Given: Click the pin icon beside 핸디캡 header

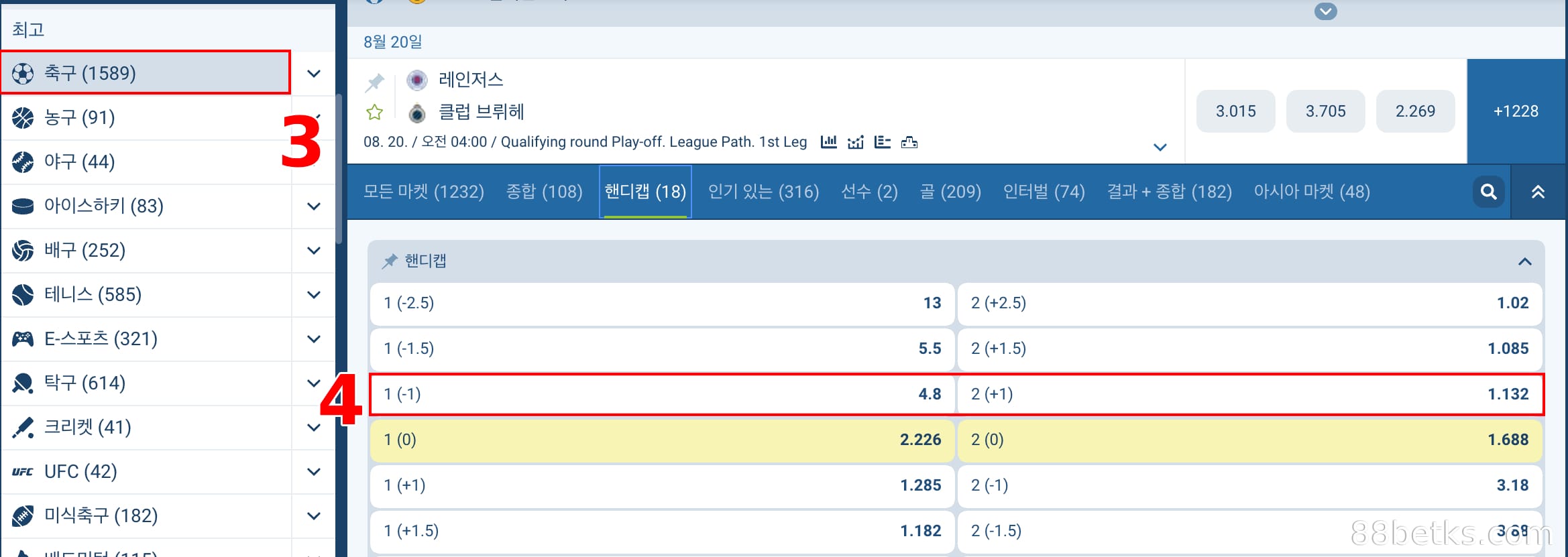Looking at the screenshot, I should [x=390, y=261].
